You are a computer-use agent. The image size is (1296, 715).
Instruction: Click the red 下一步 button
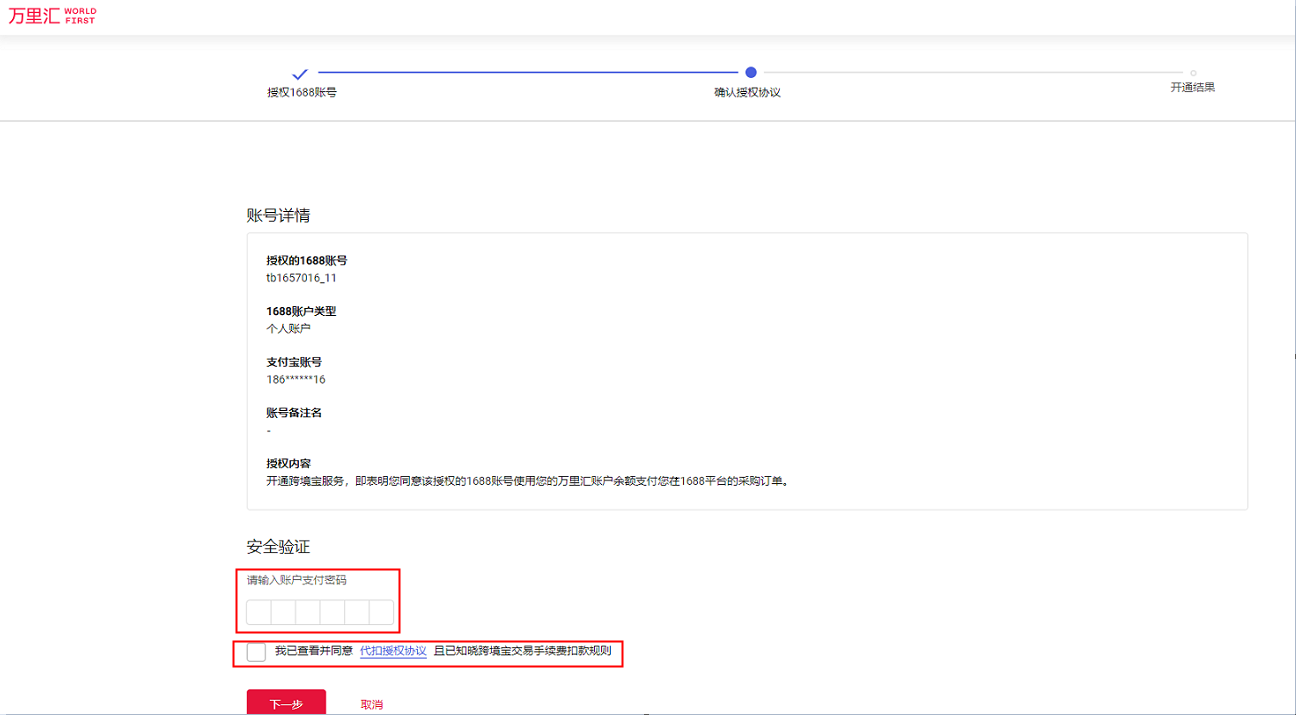point(285,701)
